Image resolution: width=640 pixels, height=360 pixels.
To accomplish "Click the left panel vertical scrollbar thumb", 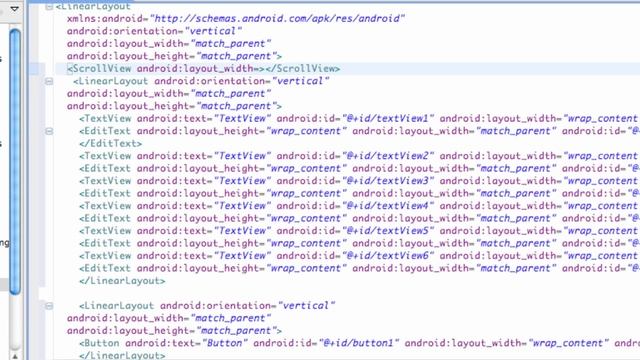I will tap(15, 161).
